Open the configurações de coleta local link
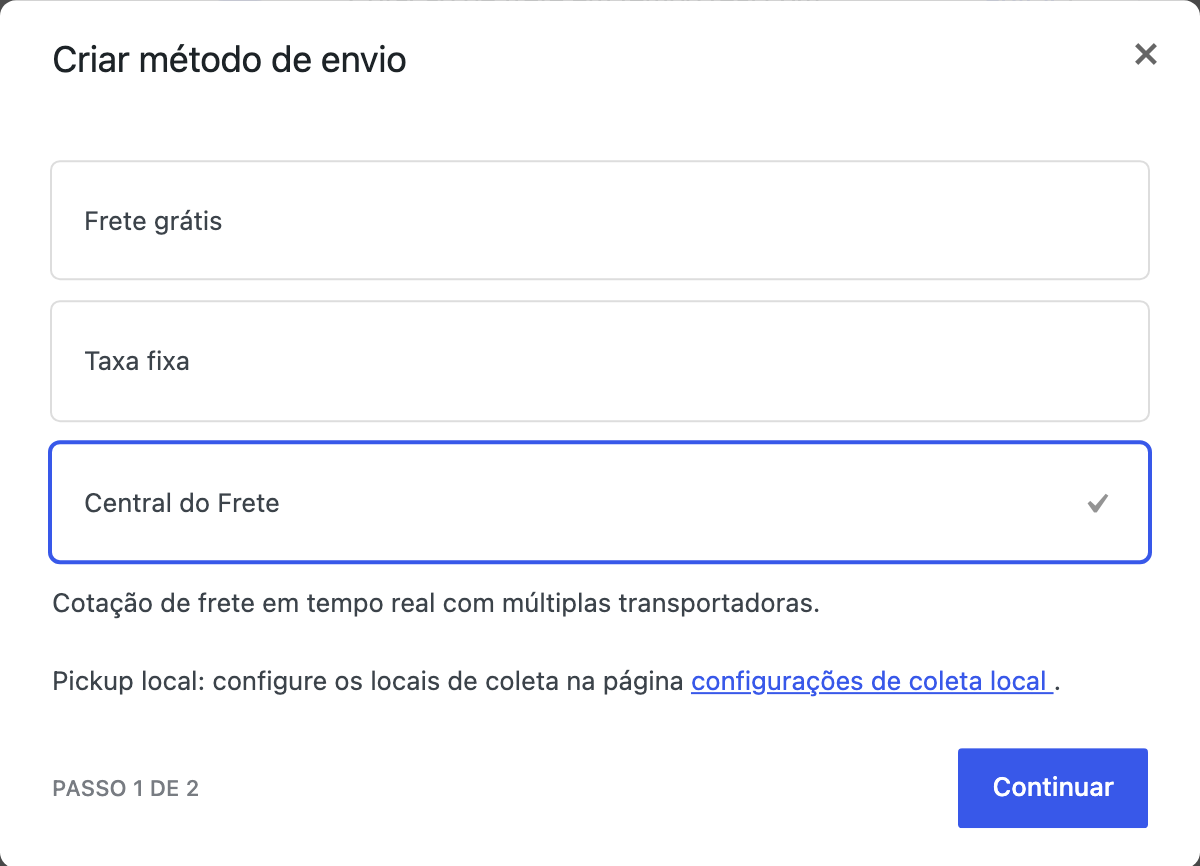 click(871, 682)
